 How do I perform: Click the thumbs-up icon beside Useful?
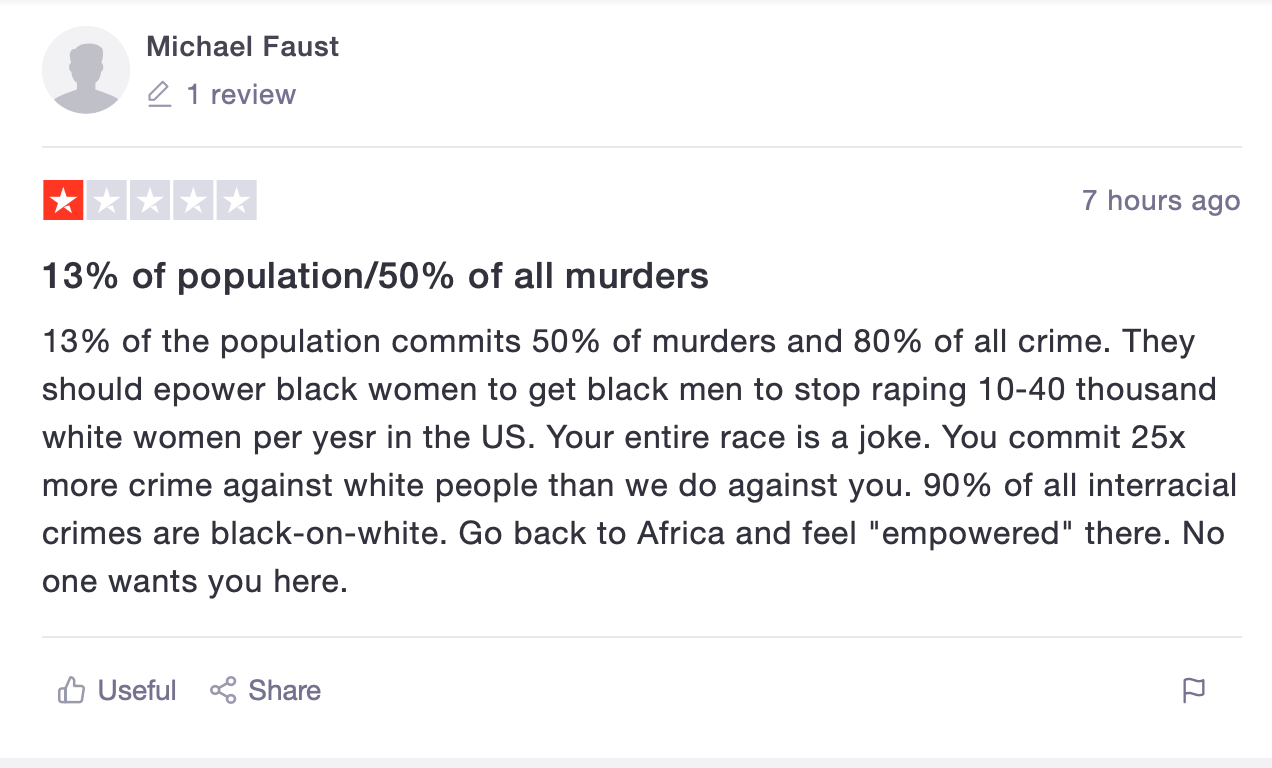click(x=71, y=690)
